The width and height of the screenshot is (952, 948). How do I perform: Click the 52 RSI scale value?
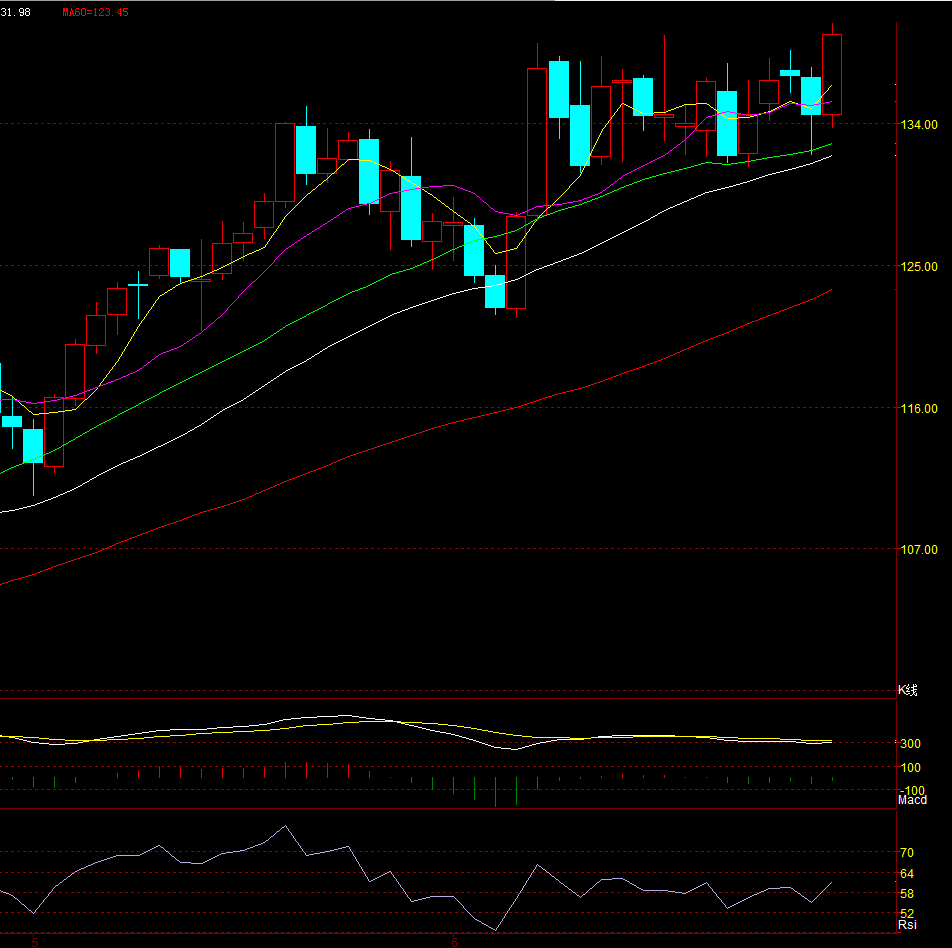[906, 913]
